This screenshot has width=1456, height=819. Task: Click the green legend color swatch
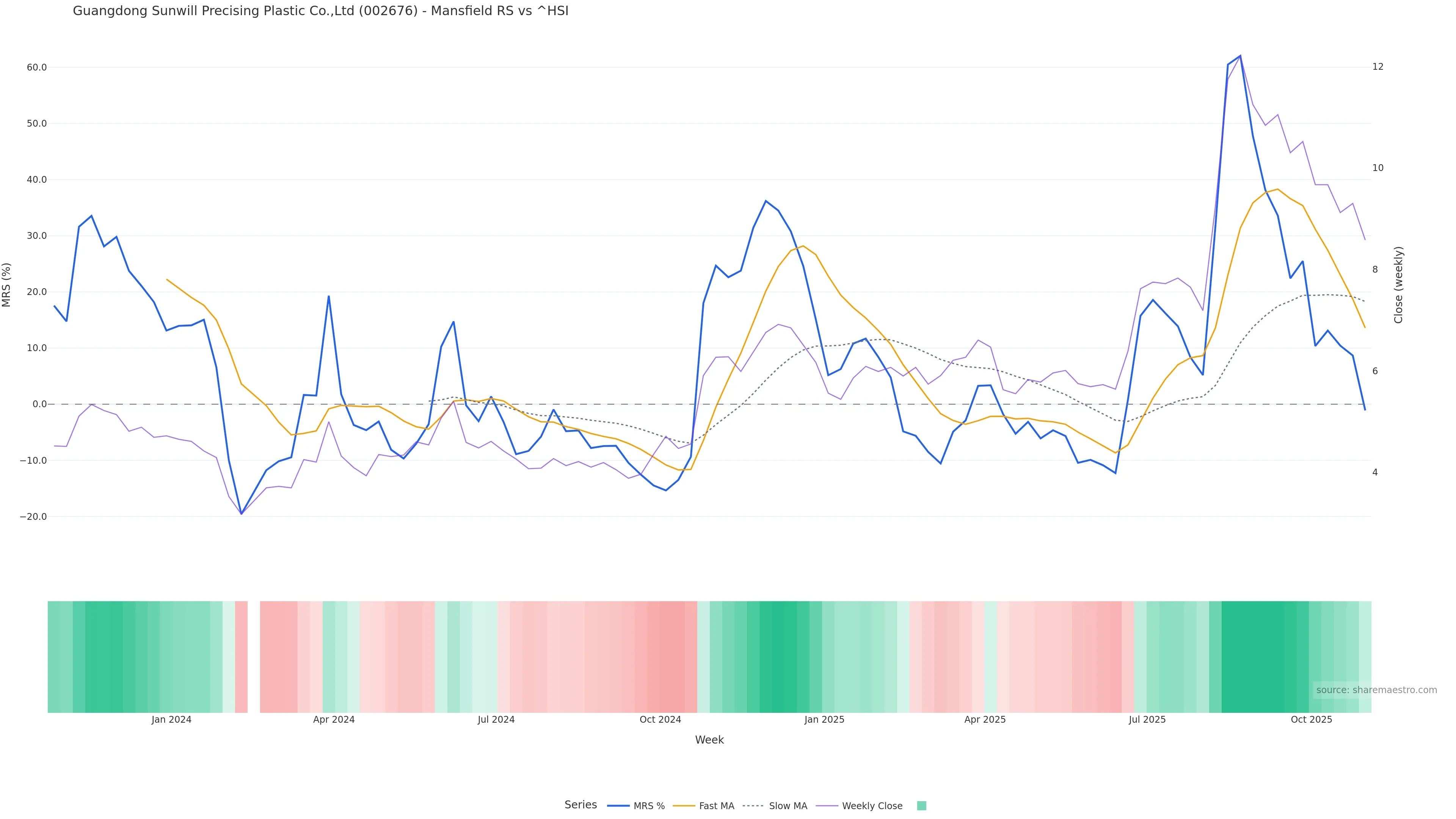point(921,806)
